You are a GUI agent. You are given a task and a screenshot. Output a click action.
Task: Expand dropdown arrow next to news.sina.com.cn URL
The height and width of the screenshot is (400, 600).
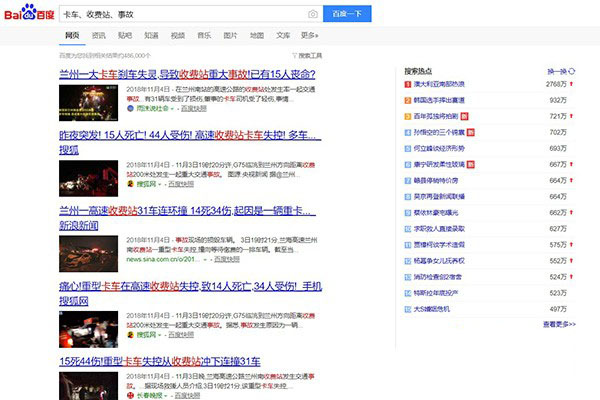point(203,258)
